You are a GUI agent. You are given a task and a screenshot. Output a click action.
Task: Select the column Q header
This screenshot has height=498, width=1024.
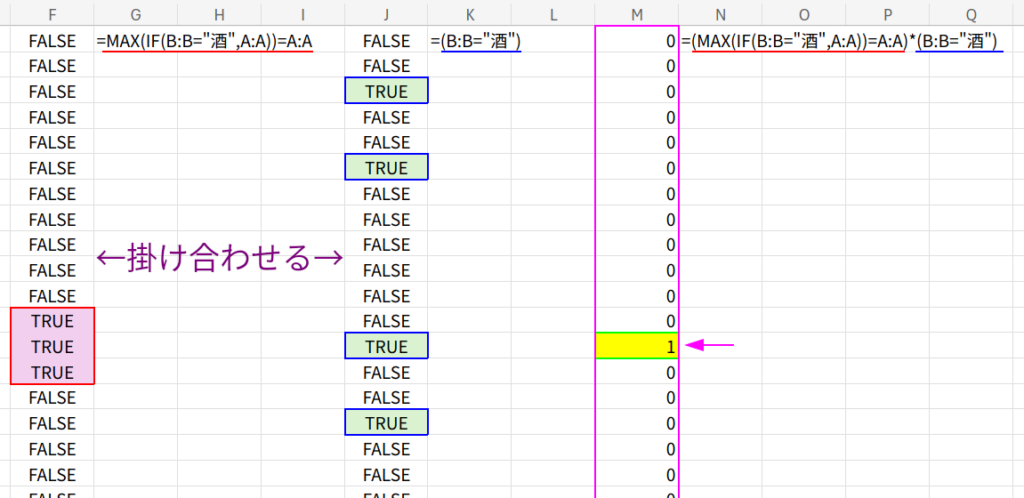coord(971,13)
